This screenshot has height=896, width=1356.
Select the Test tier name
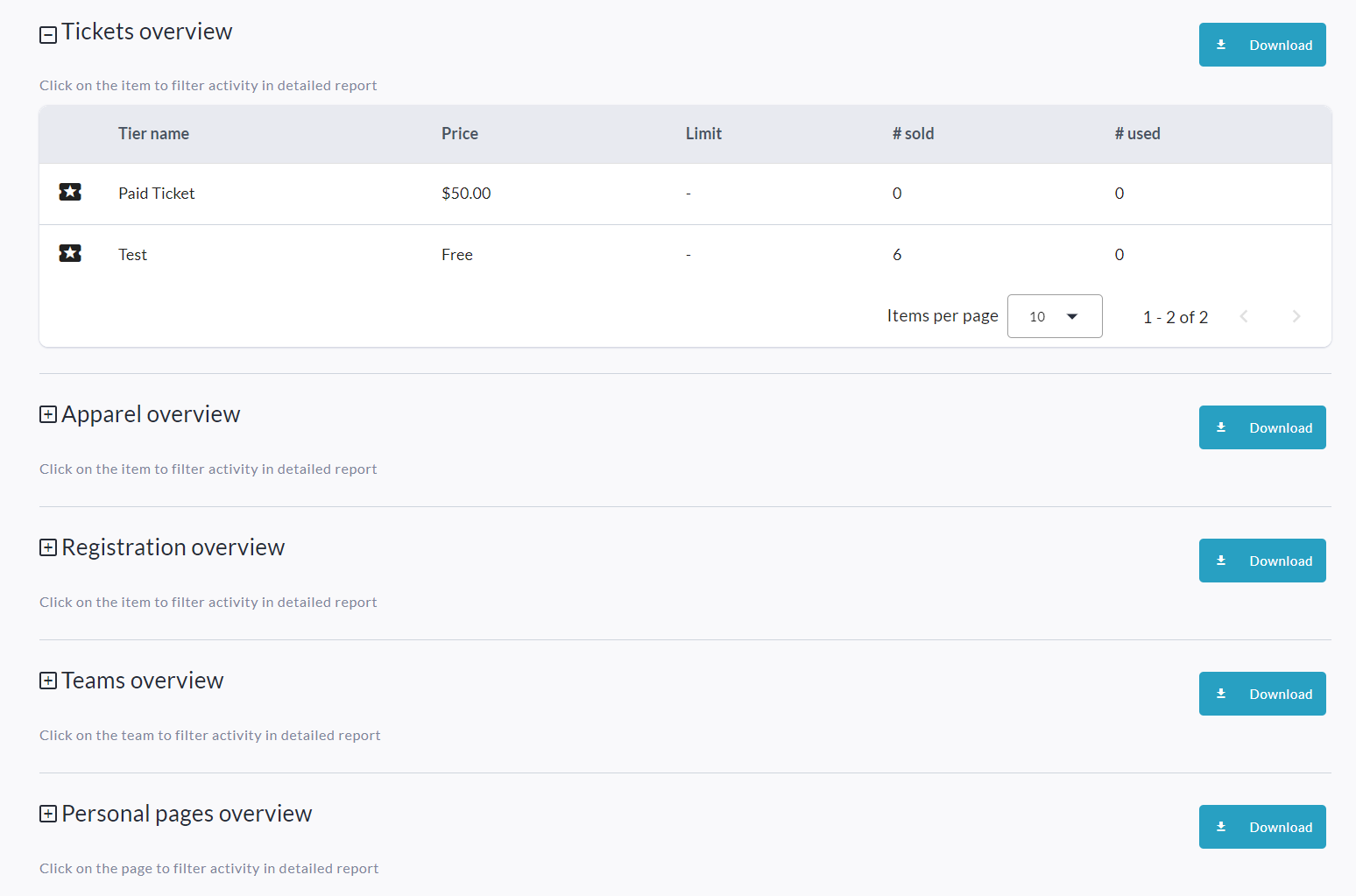pos(132,255)
